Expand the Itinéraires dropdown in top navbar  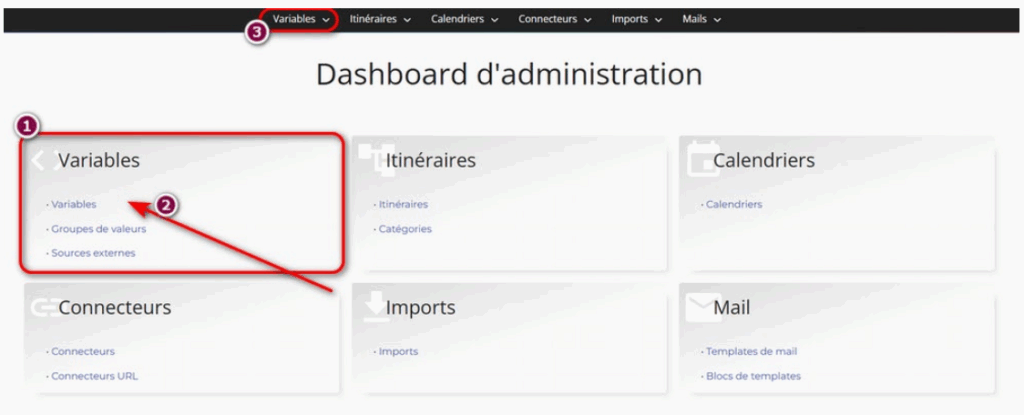pos(380,19)
